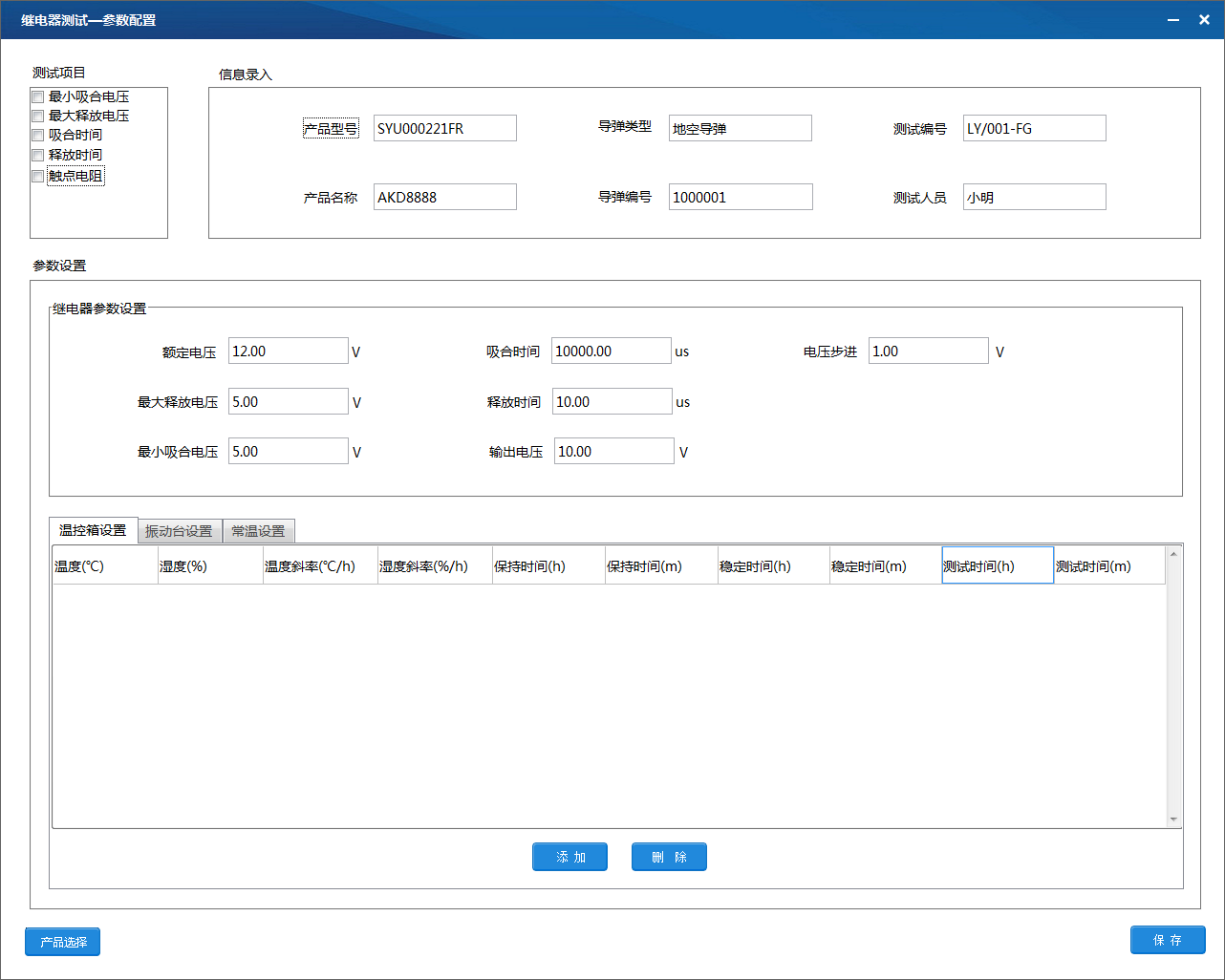The width and height of the screenshot is (1225, 980).
Task: Select the 保持时间(h) column header
Action: tap(548, 565)
